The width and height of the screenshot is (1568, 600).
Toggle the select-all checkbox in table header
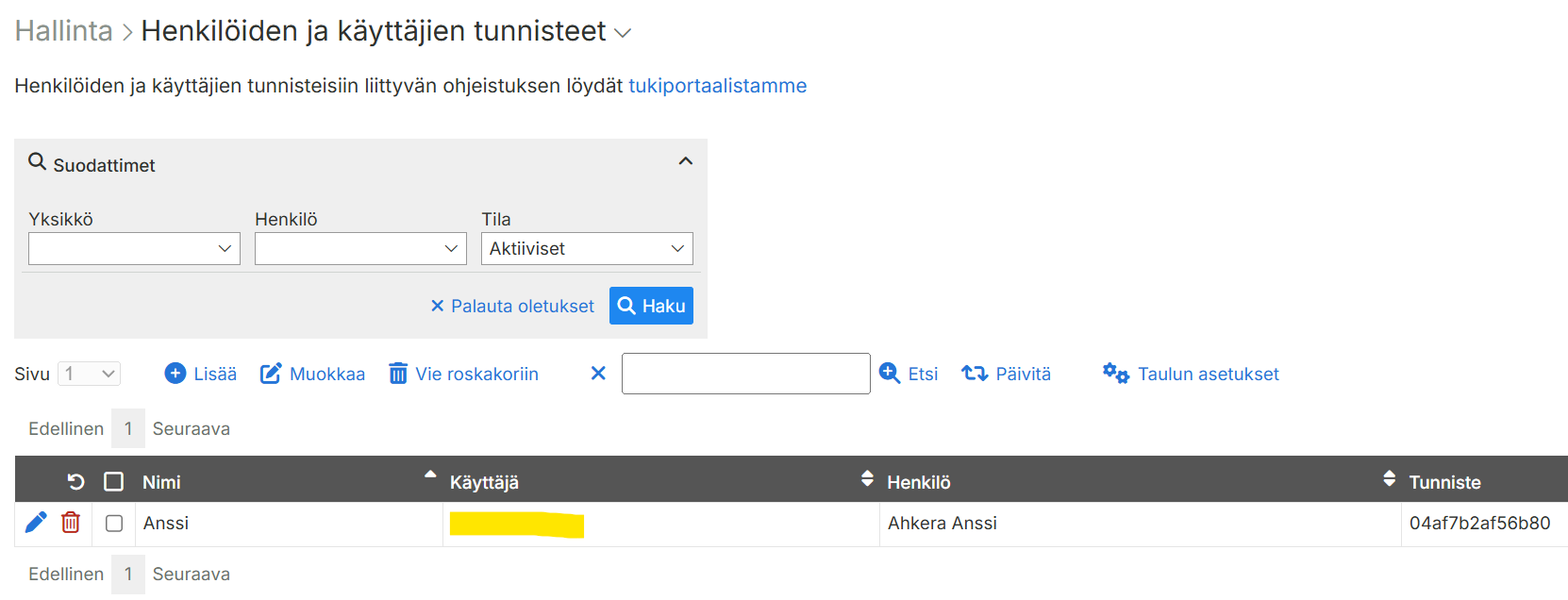(114, 482)
